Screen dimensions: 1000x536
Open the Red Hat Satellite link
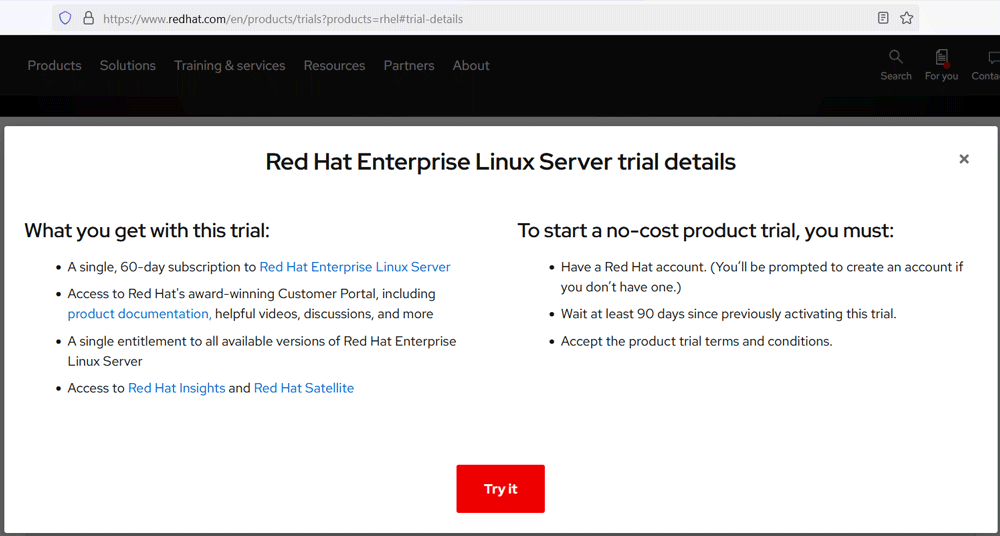[x=304, y=388]
